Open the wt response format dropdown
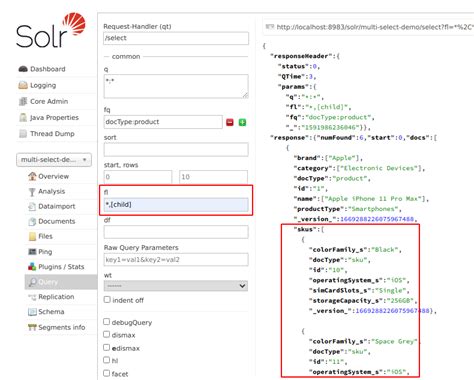Viewport: 474px width, 380px height. pyautogui.click(x=176, y=286)
